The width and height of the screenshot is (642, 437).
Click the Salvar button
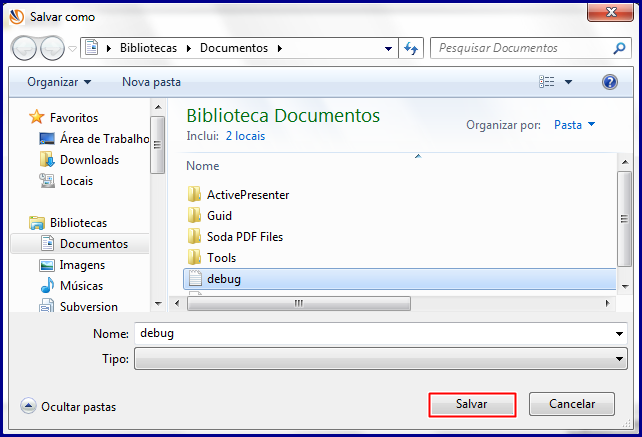(472, 405)
